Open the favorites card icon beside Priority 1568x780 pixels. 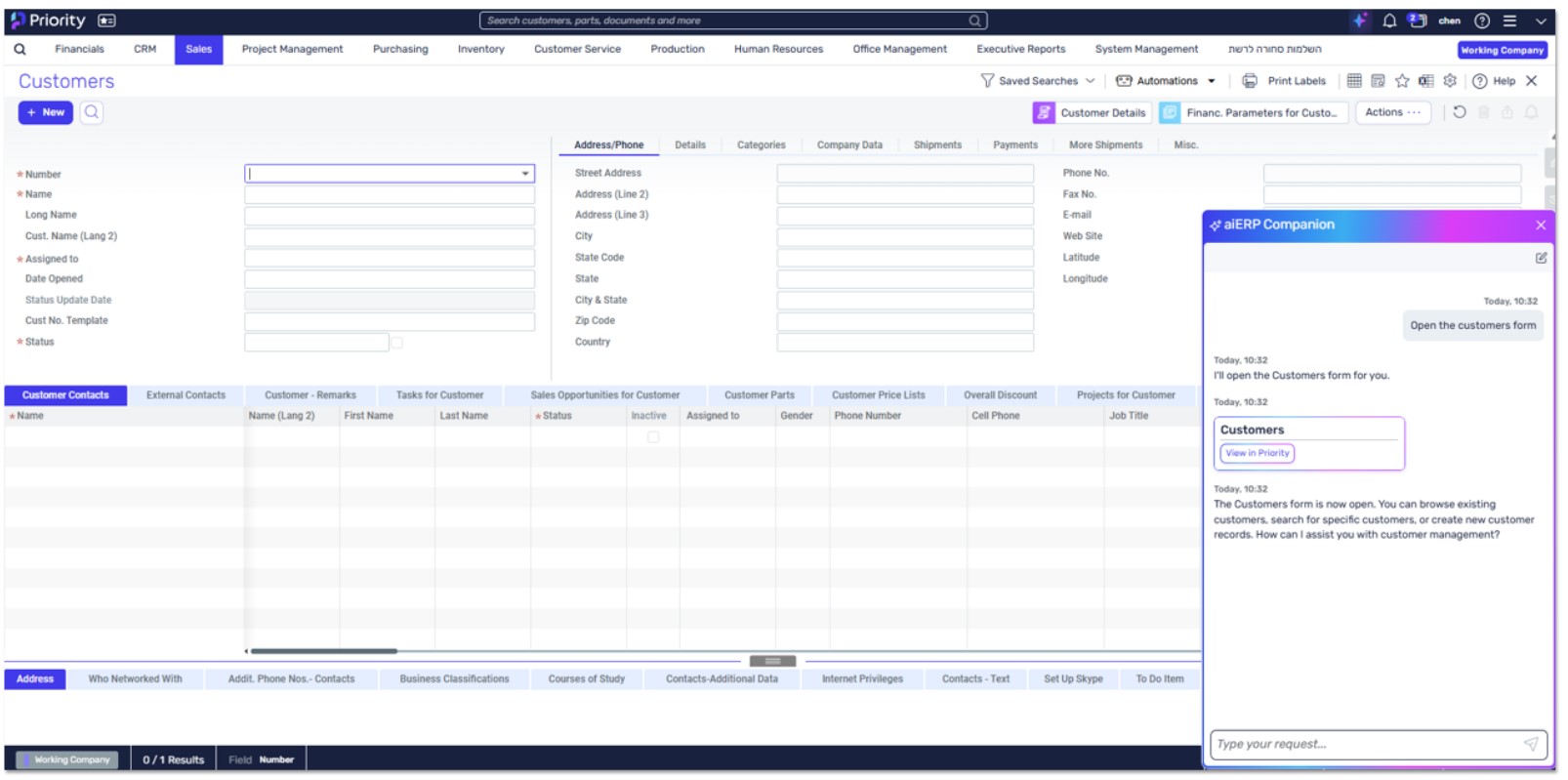107,21
